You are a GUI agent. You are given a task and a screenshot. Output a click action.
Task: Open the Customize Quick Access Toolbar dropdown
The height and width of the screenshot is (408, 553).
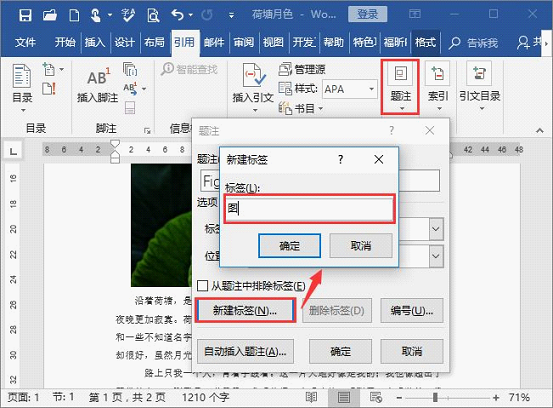click(231, 15)
